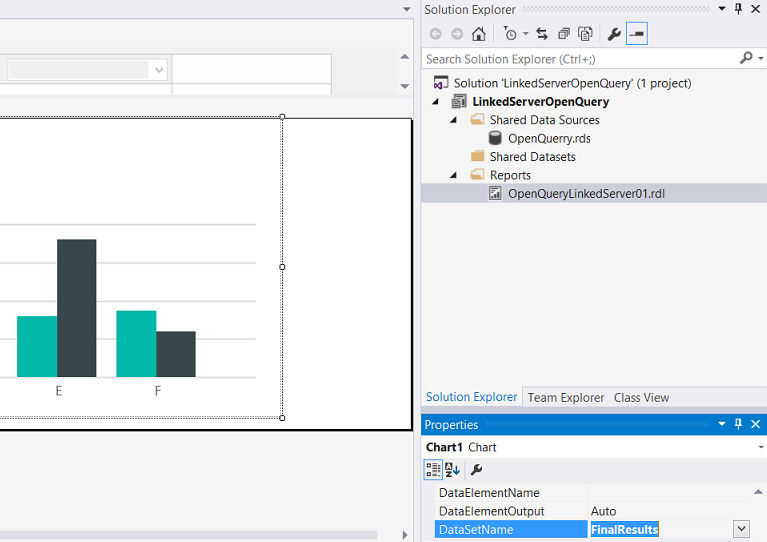Click the Show All Files icon
The image size is (767, 542).
click(585, 34)
